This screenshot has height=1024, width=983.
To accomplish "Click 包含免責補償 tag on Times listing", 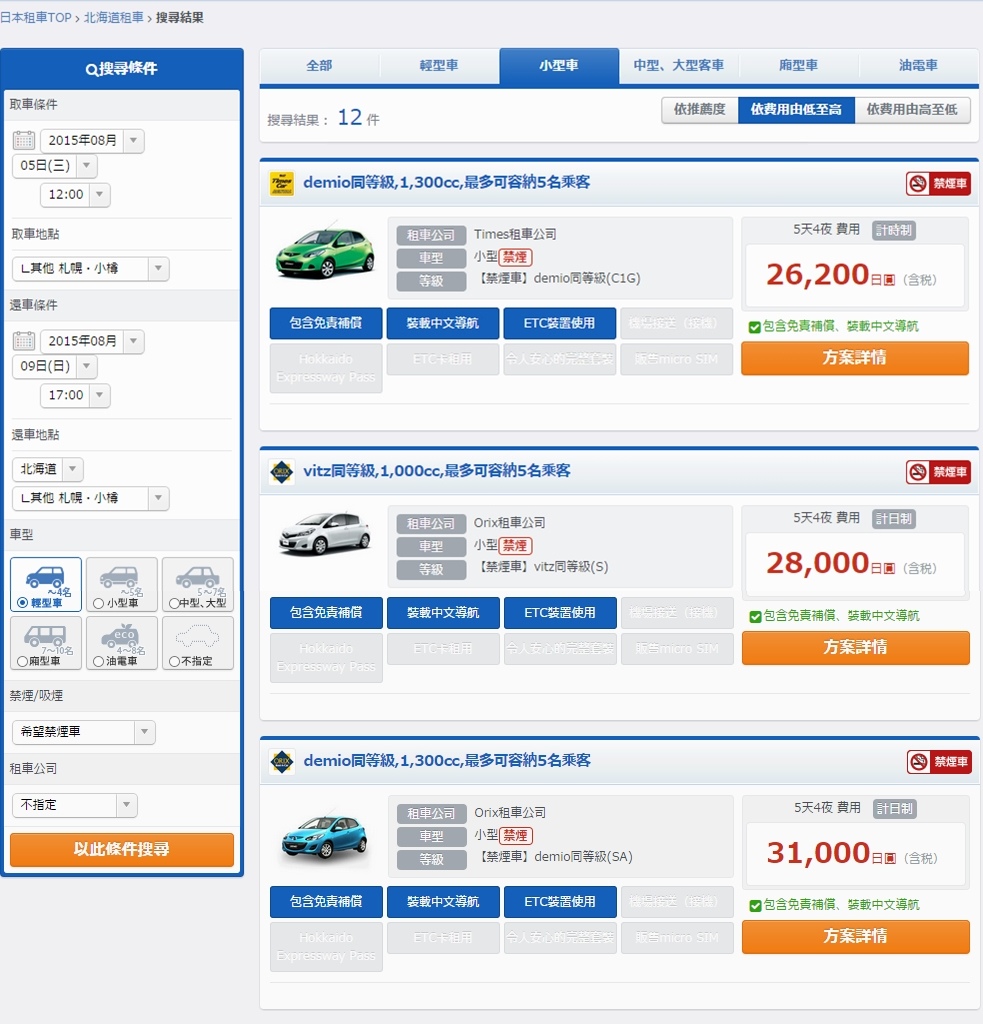I will tap(326, 323).
